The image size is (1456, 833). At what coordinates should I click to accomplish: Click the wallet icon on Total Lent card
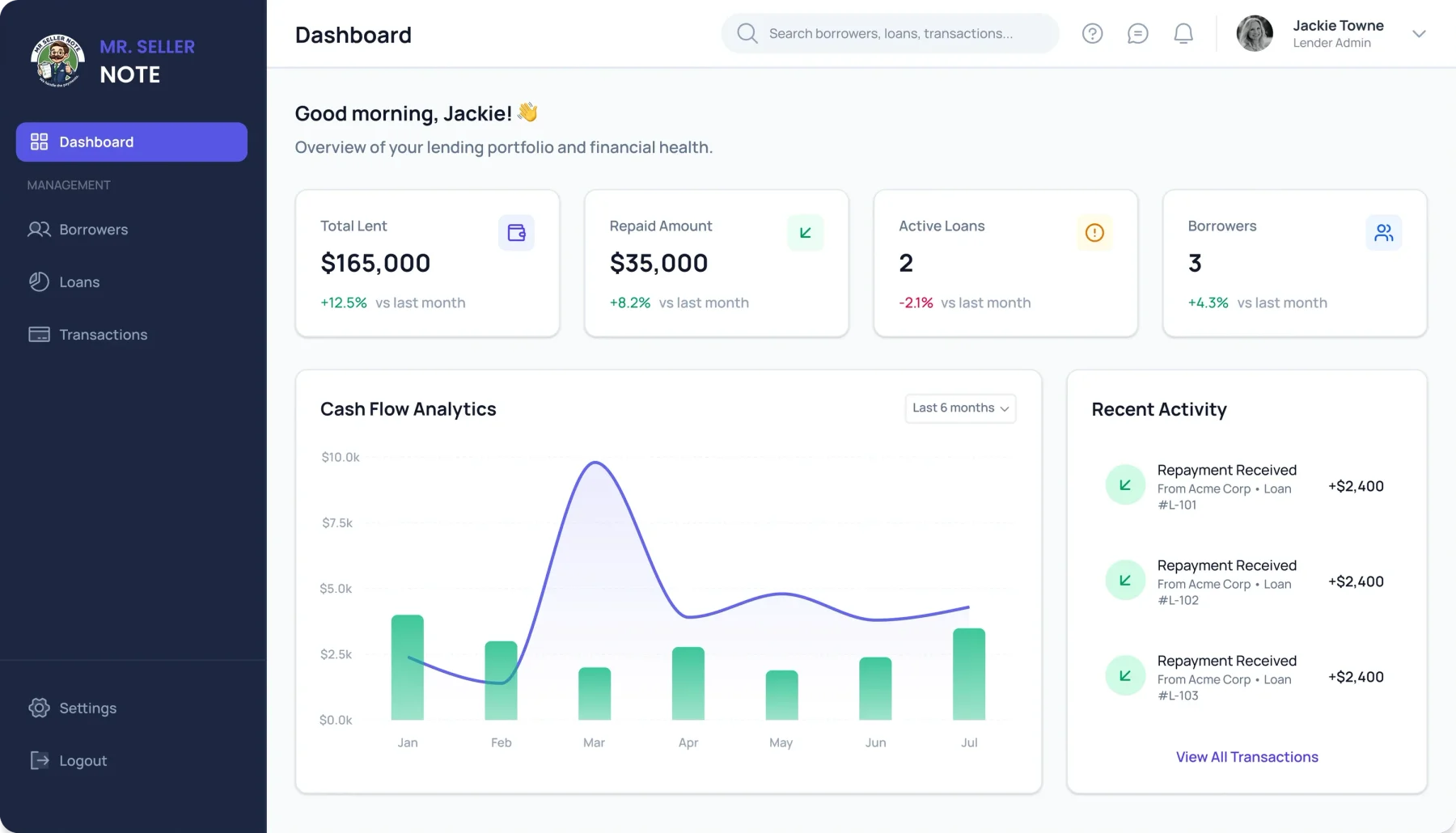516,233
